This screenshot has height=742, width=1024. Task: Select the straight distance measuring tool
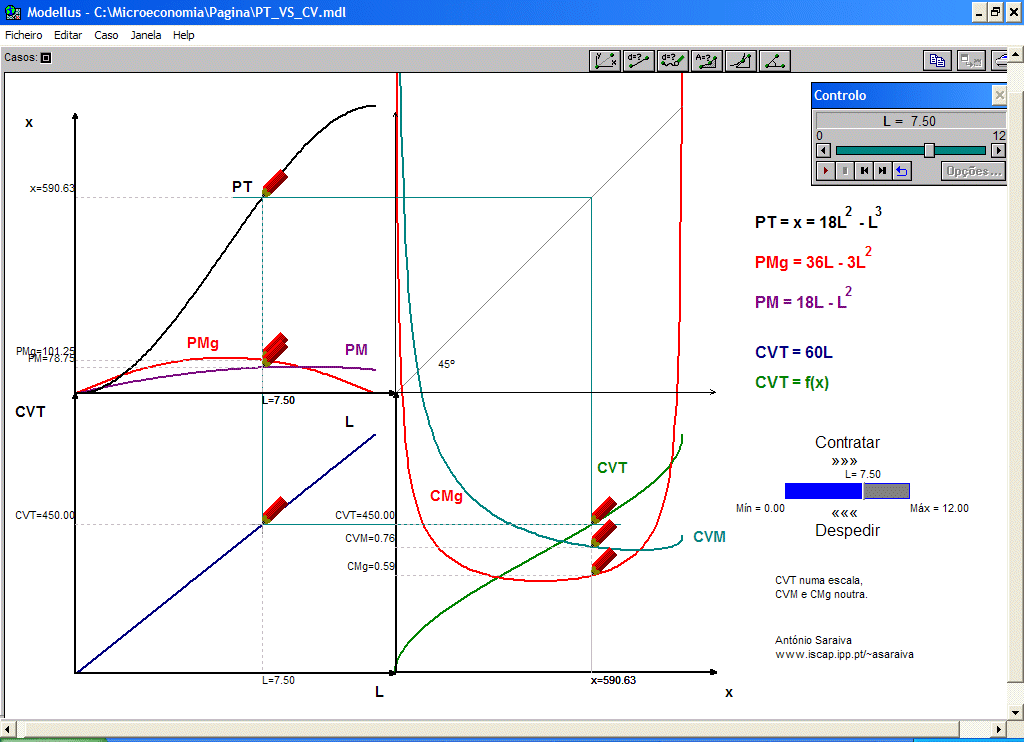click(x=639, y=60)
